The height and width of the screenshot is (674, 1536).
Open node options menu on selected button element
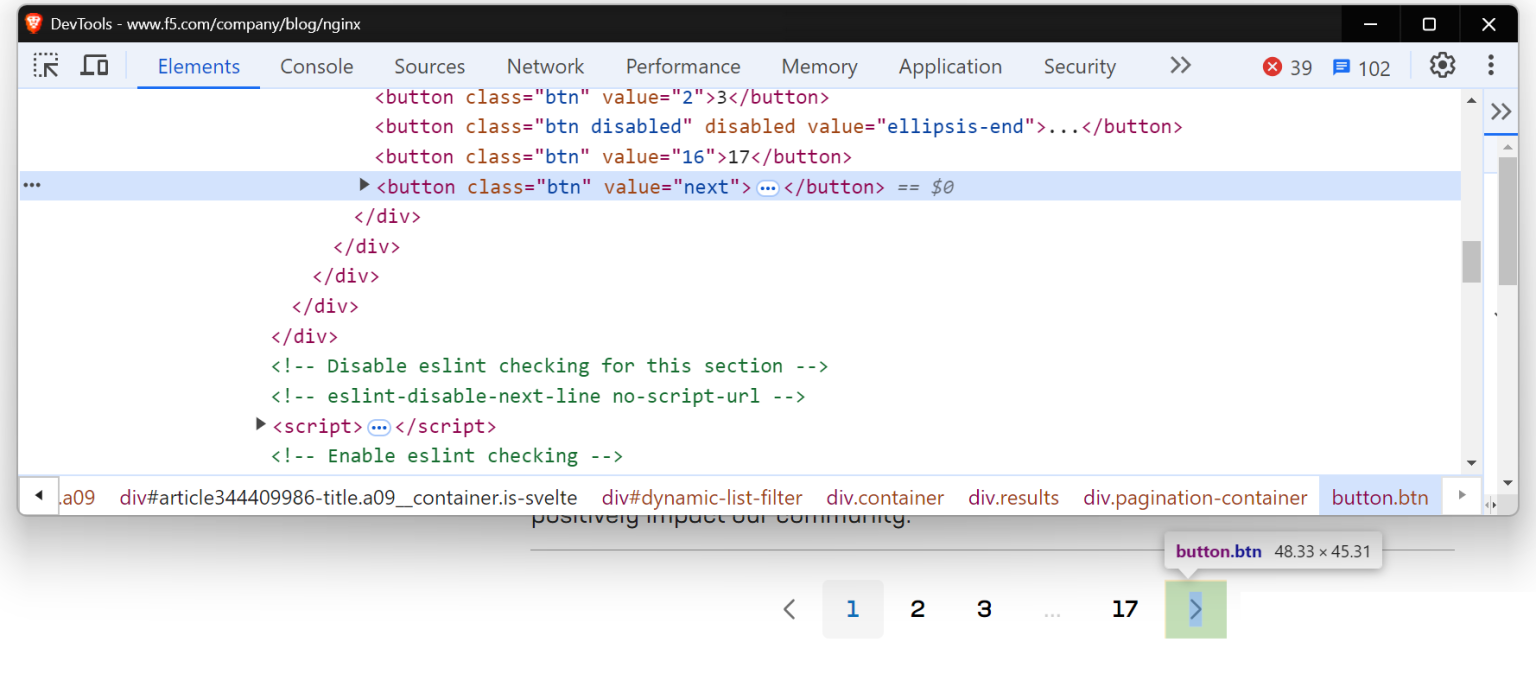(x=32, y=185)
